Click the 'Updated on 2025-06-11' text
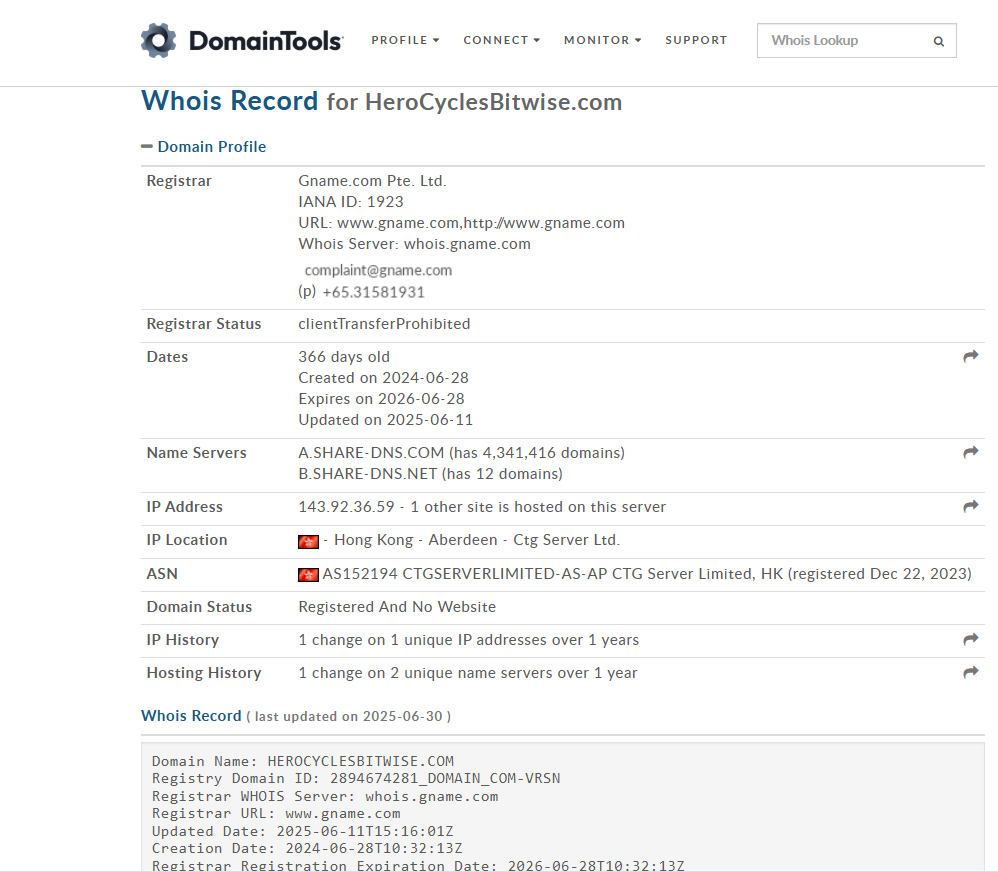Screen dimensions: 998x872 [386, 419]
